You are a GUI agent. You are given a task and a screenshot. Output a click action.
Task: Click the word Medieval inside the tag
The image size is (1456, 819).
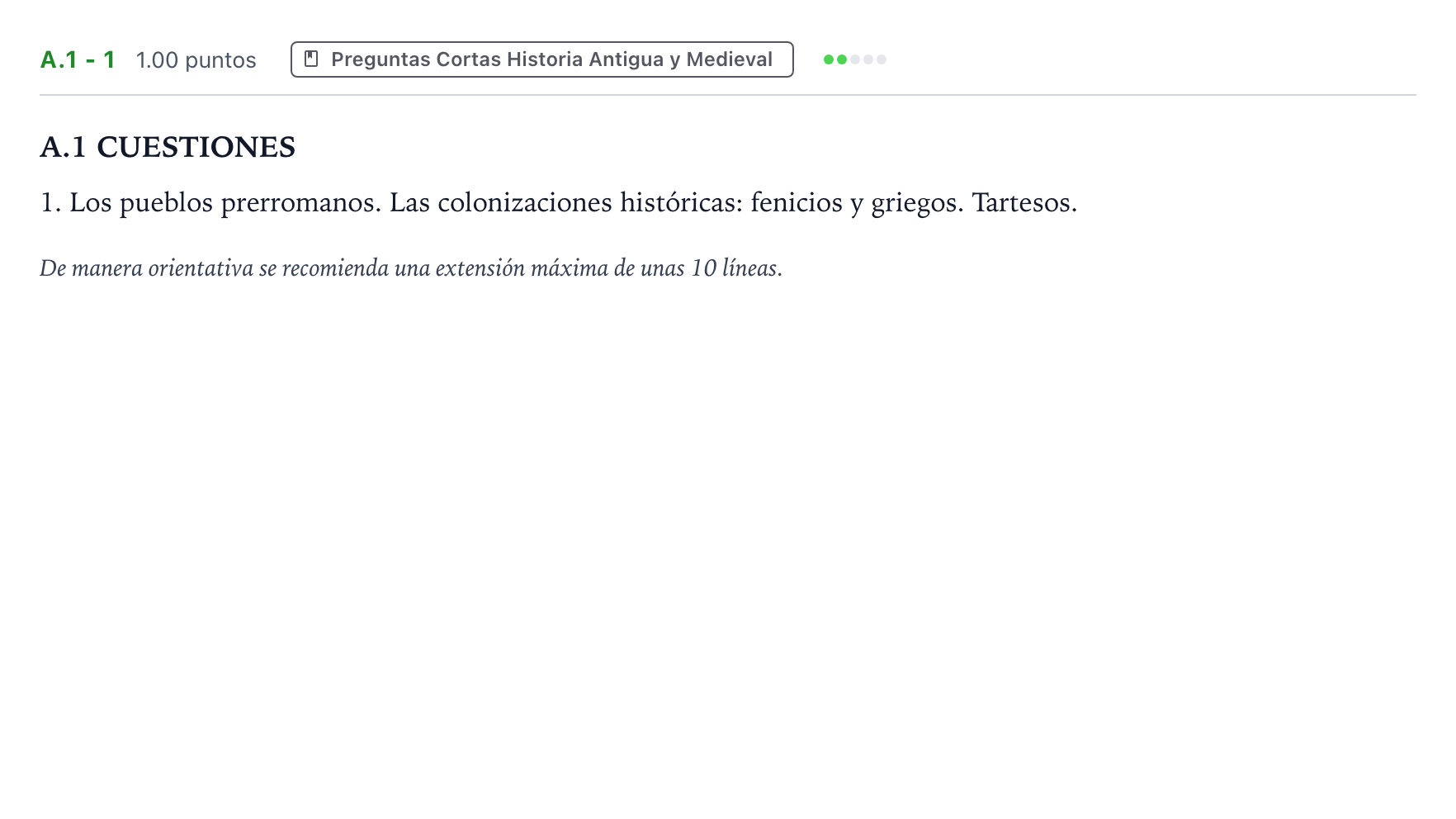coord(730,59)
